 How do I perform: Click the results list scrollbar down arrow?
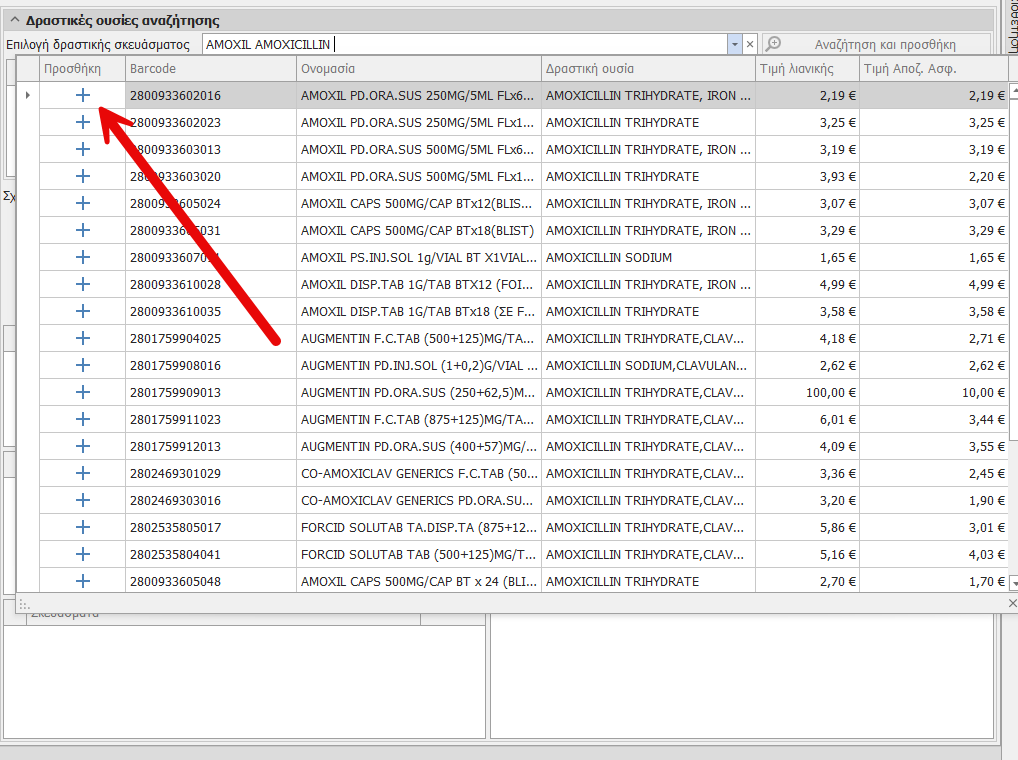1013,582
